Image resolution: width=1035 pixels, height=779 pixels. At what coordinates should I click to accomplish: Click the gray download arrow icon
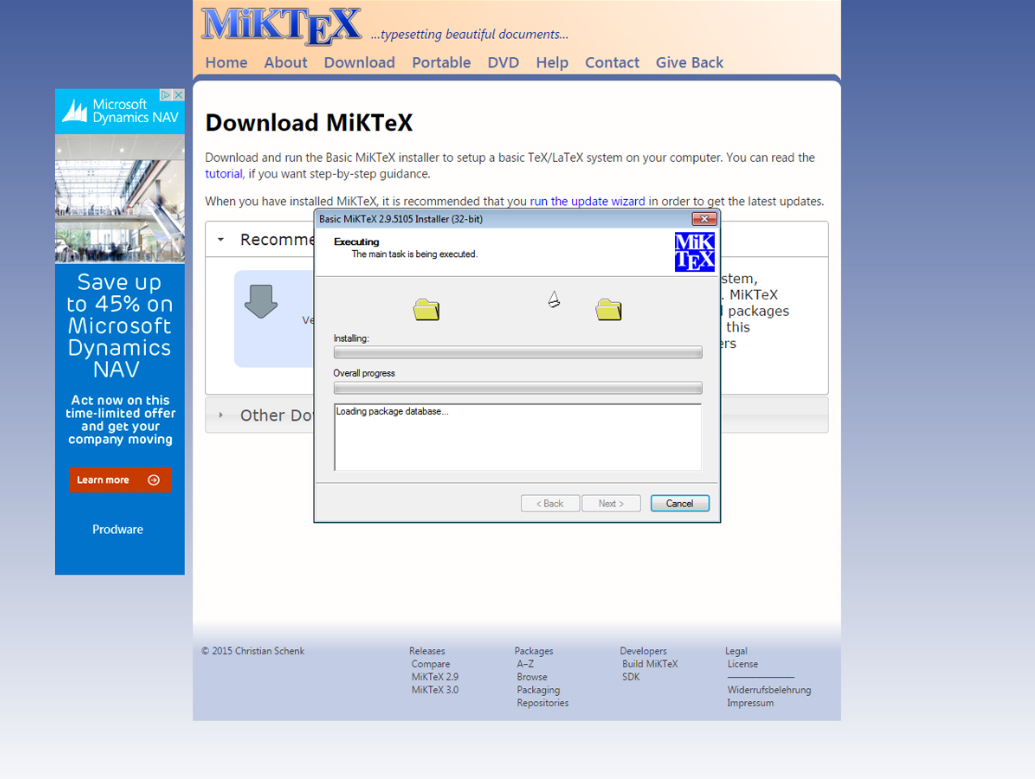point(261,301)
